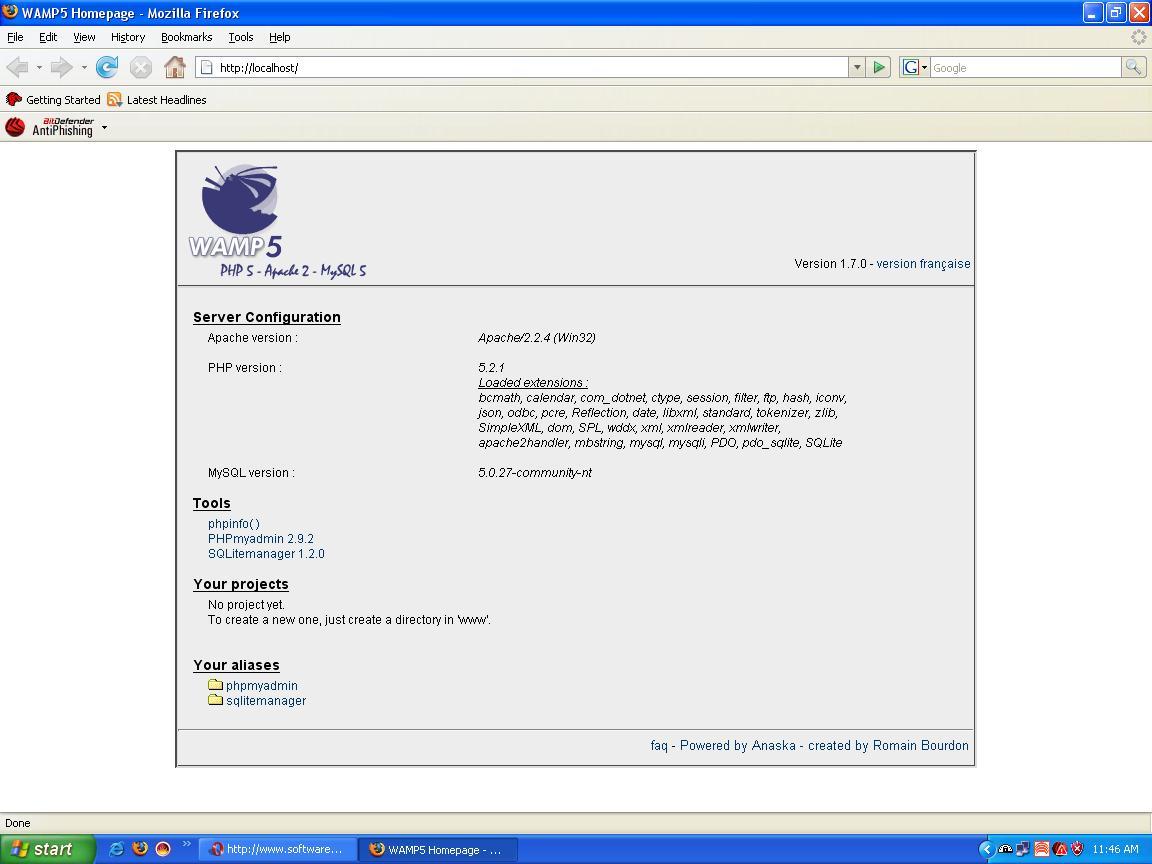The image size is (1152, 864).
Task: Switch to version française link
Action: (x=923, y=264)
